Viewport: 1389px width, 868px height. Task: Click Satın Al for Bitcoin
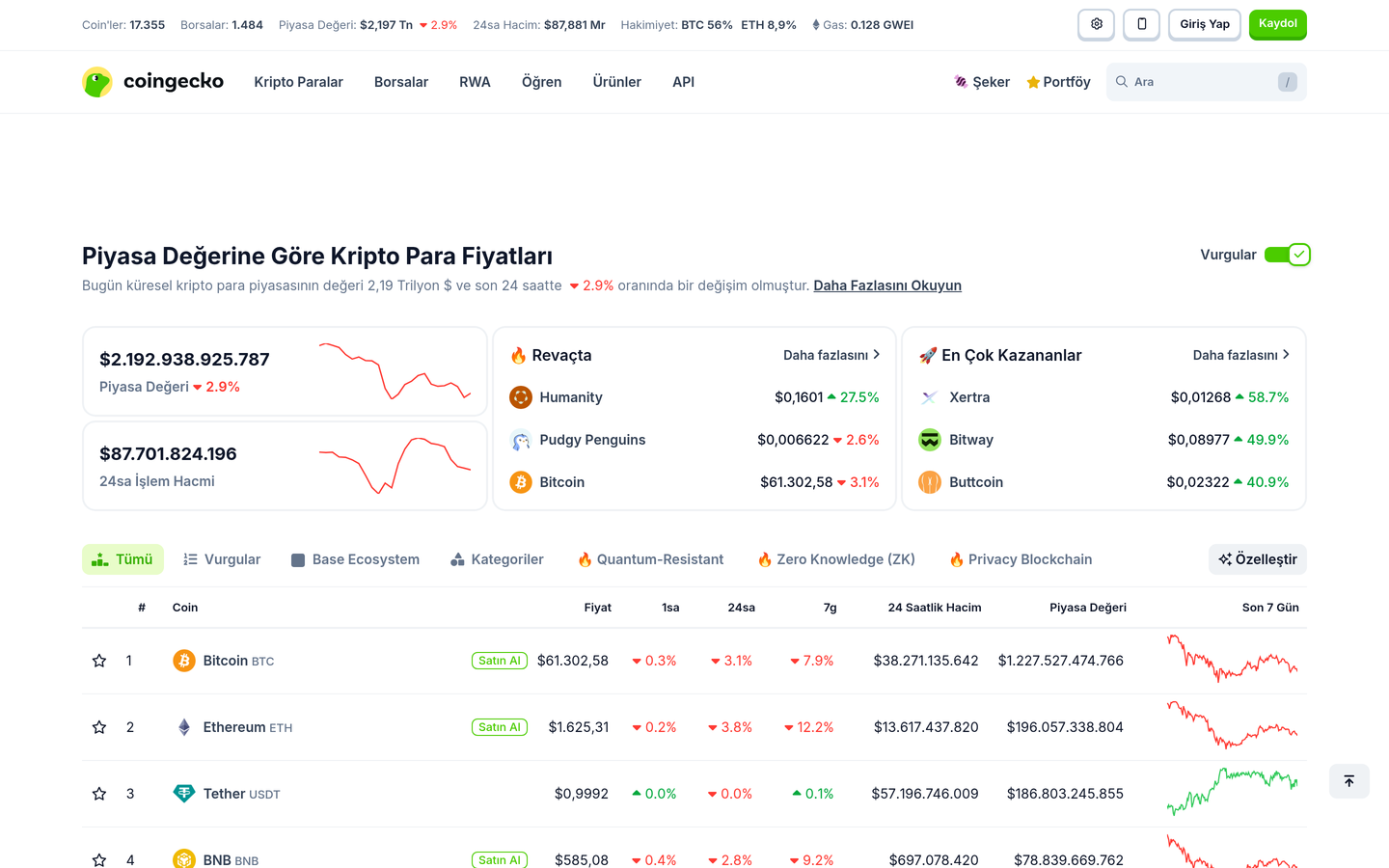point(500,661)
